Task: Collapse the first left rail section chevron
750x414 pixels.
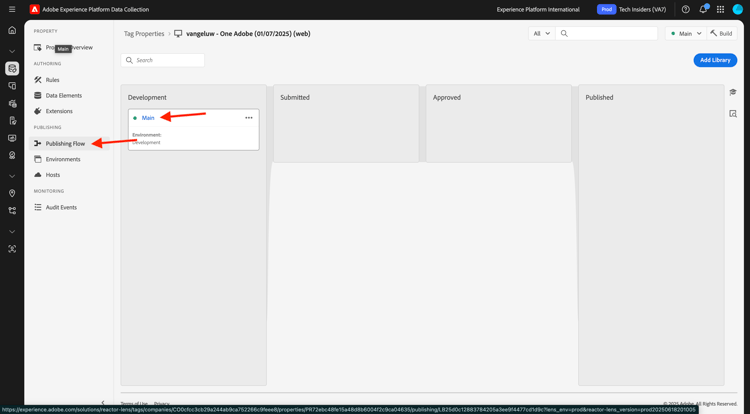Action: click(x=12, y=51)
